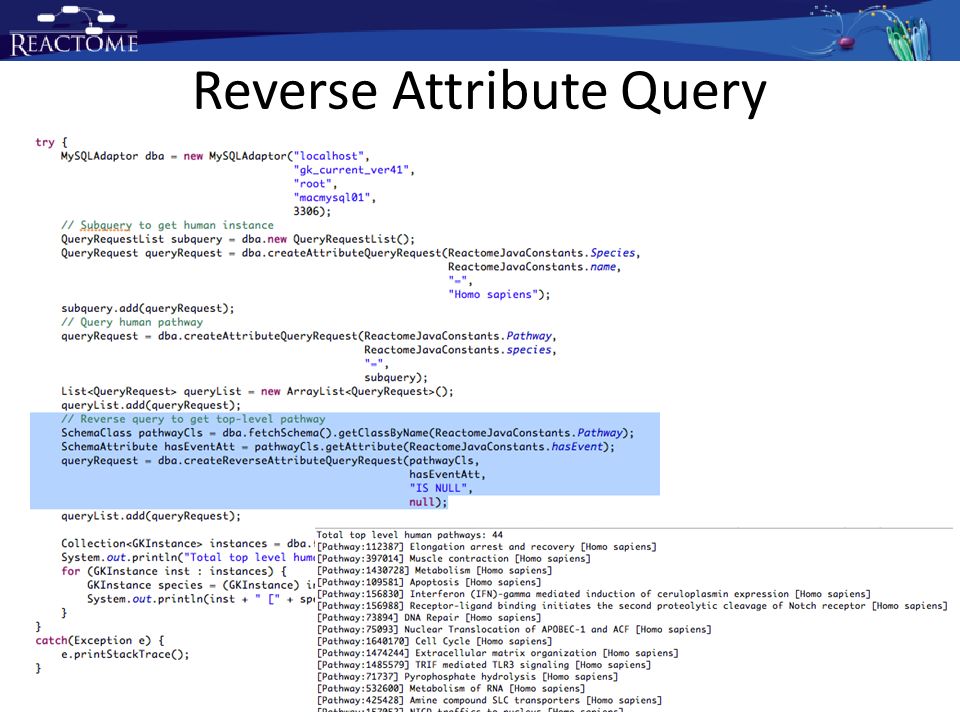960x720 pixels.
Task: Click the Collection<GKInstance> instances line
Action: (x=187, y=544)
